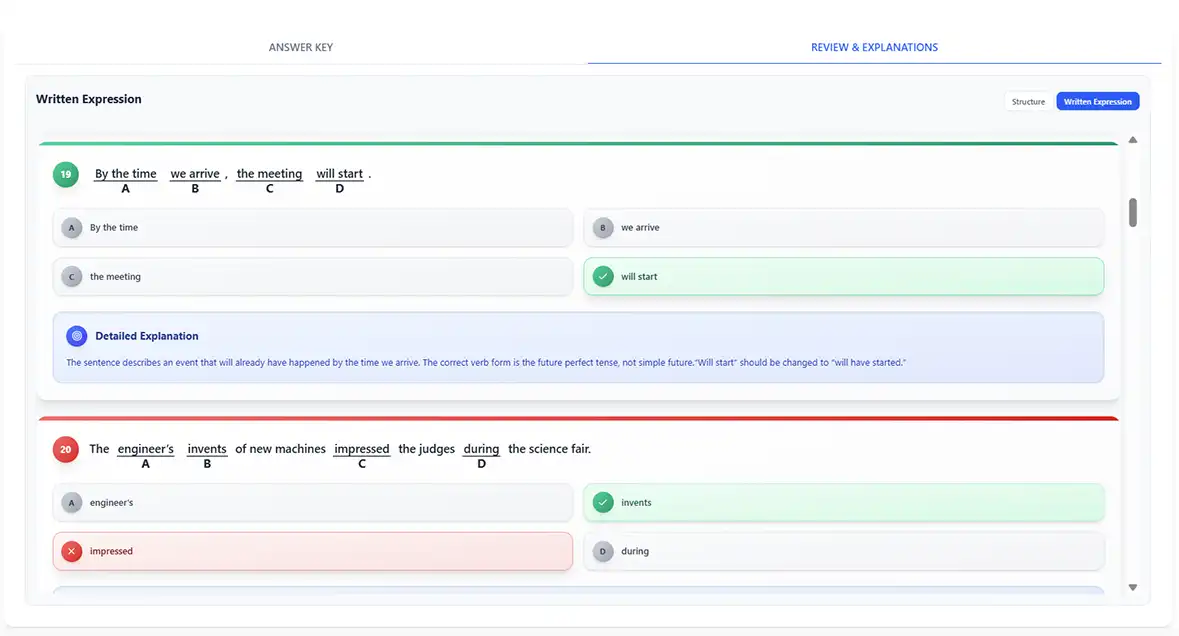
Task: Open the Review & Explanations tab
Action: [874, 47]
